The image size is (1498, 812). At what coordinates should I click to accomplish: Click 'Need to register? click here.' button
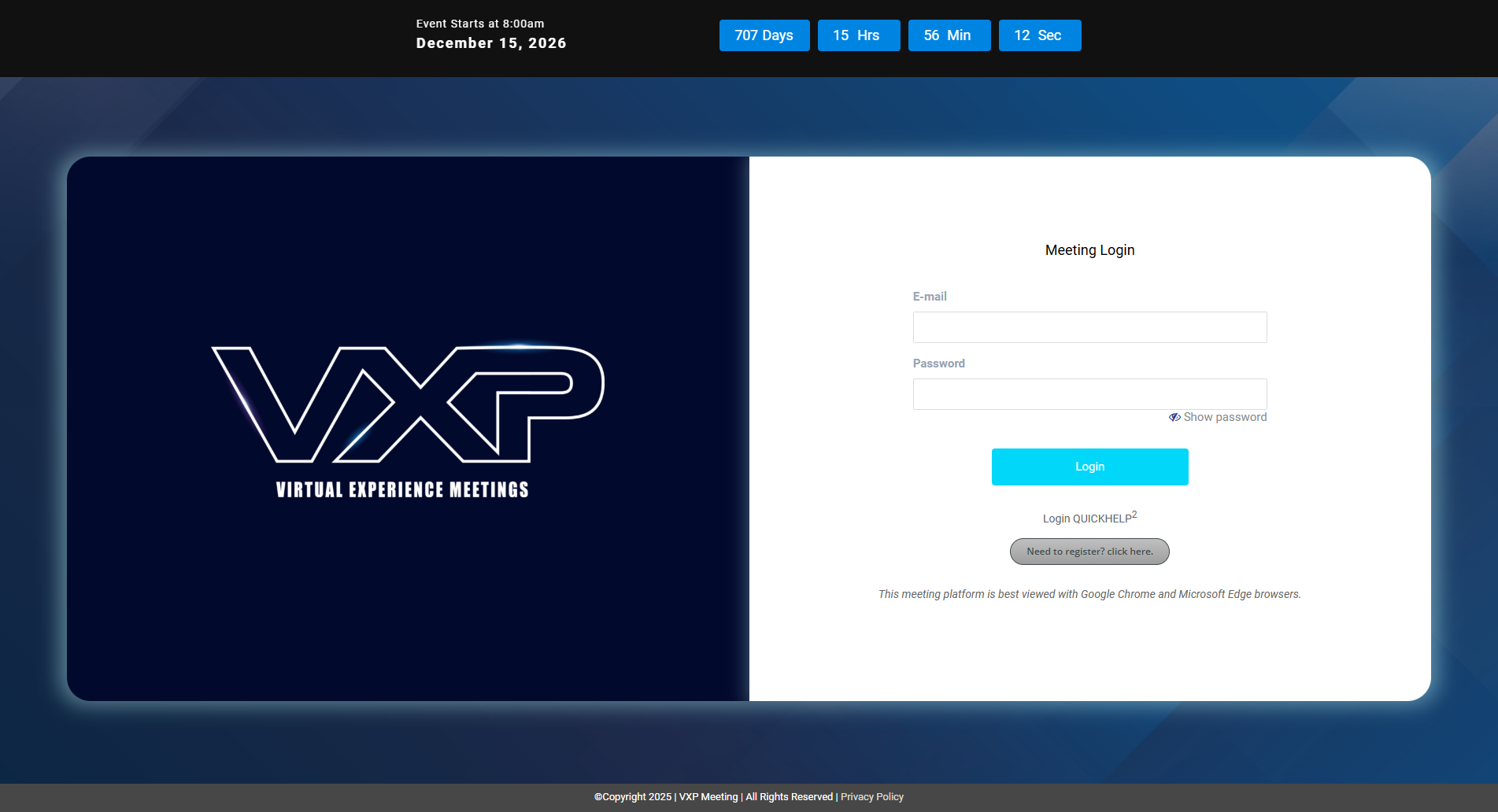[1089, 552]
